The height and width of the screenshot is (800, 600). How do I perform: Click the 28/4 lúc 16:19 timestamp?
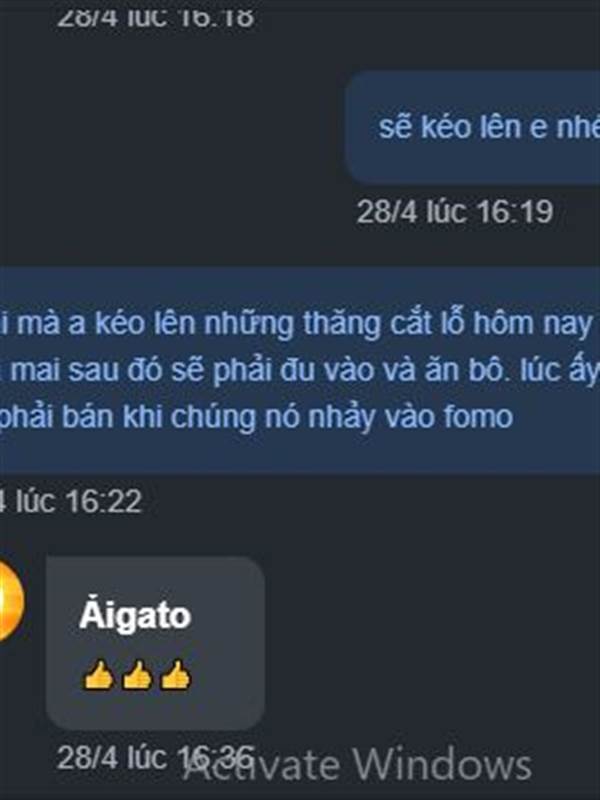[455, 211]
